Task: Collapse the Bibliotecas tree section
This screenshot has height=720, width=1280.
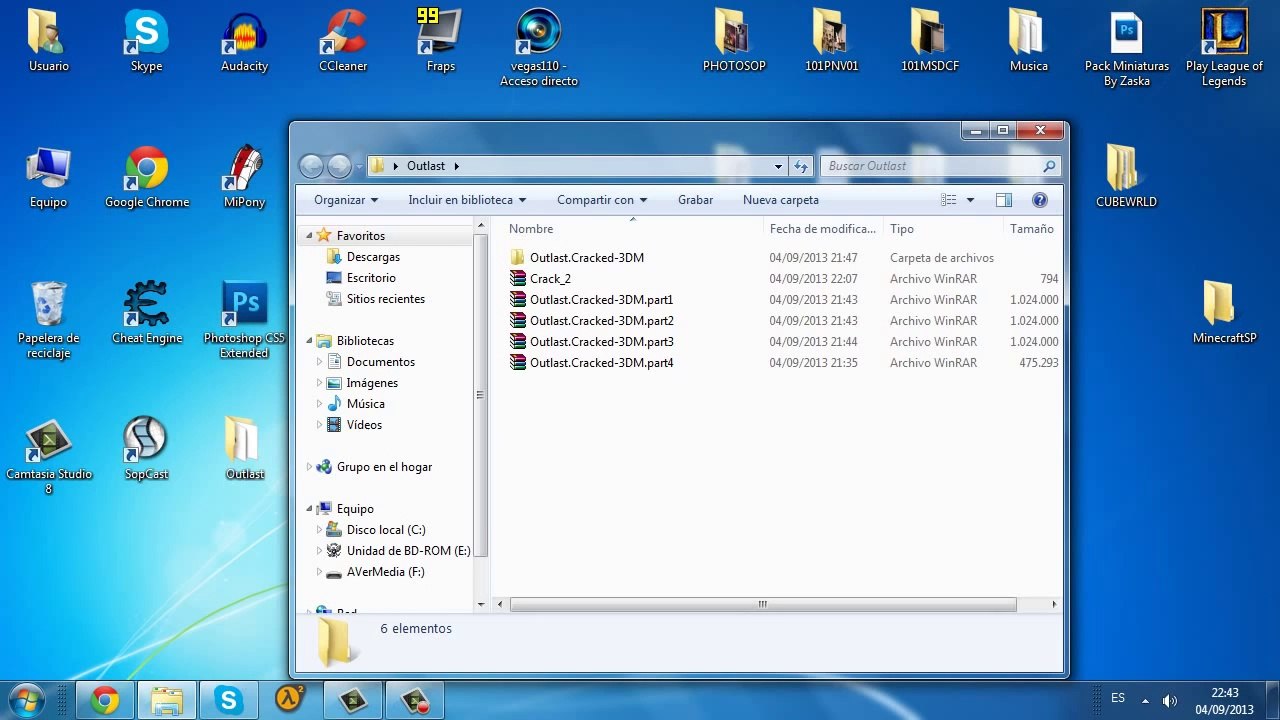Action: [x=309, y=341]
